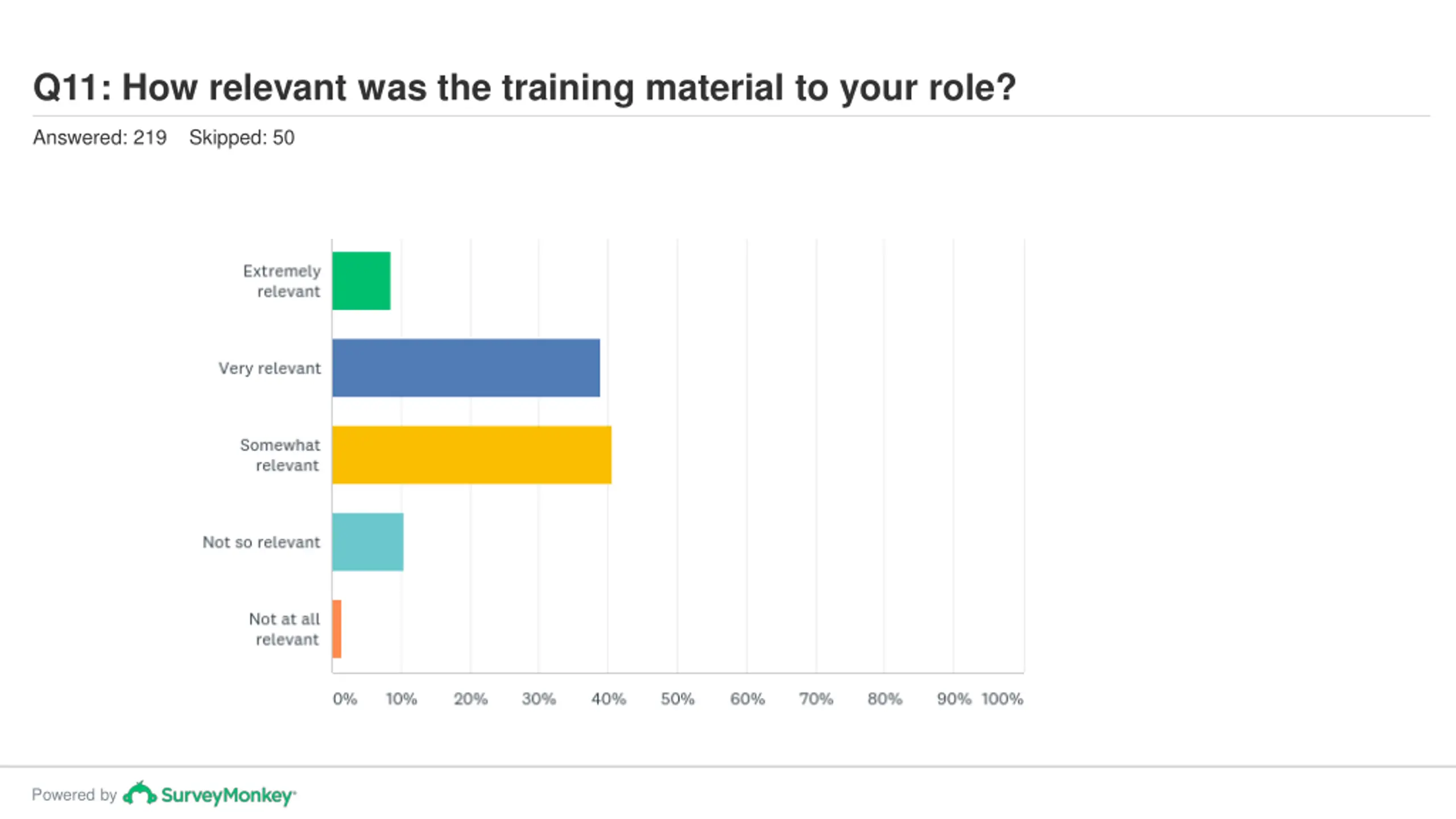Screen dimensions: 1456x819
Task: Click the 40% axis tick label
Action: pyautogui.click(x=609, y=699)
